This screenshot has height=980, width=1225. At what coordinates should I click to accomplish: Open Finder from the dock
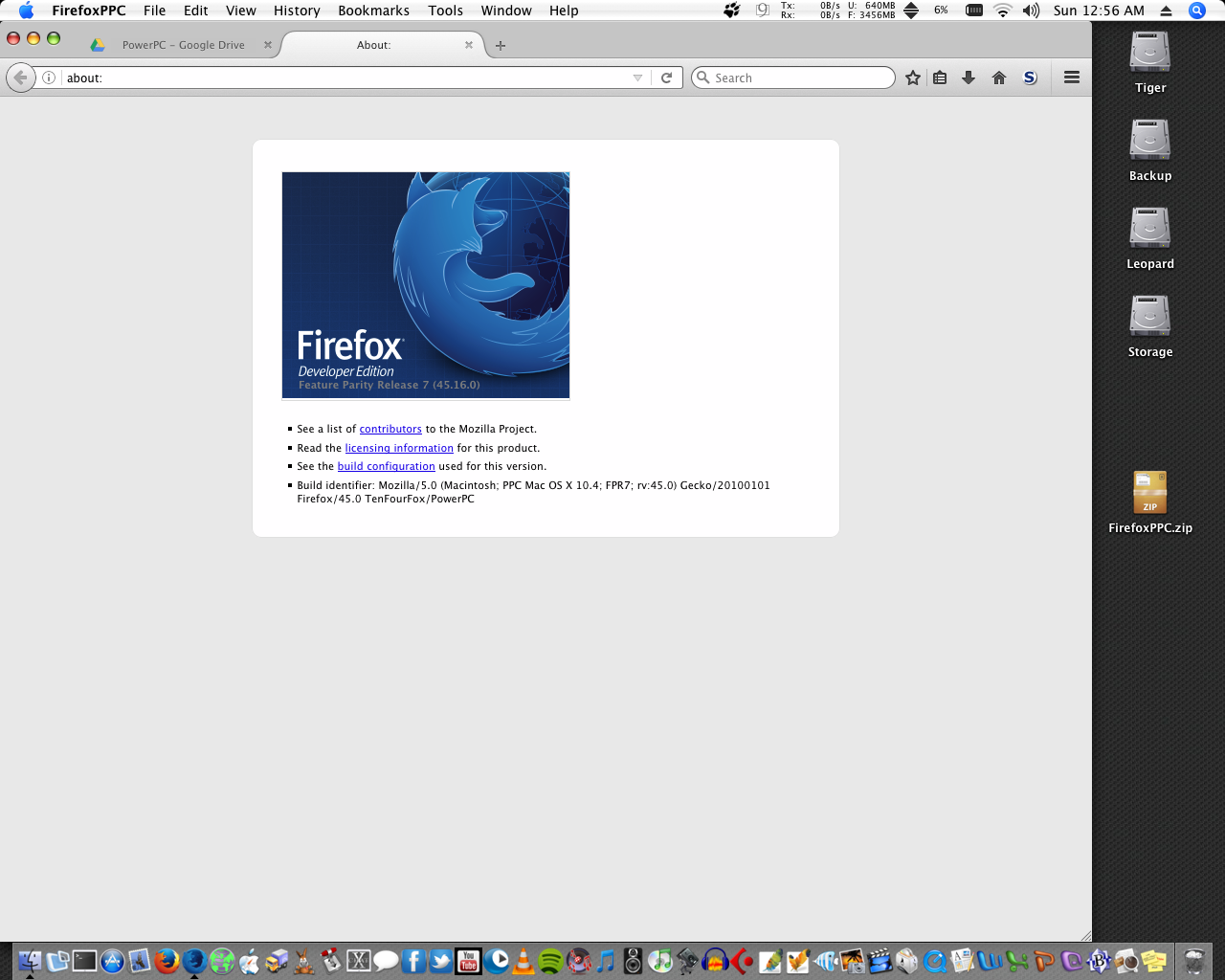click(x=30, y=961)
